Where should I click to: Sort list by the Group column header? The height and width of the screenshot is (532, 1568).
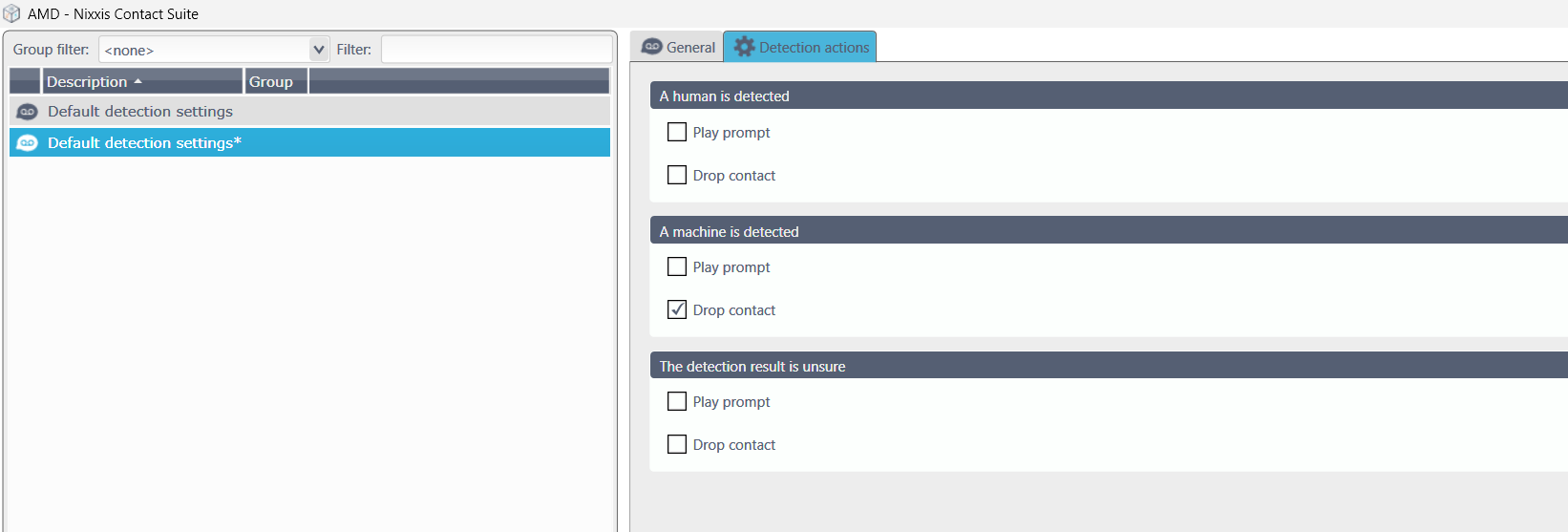(x=276, y=81)
